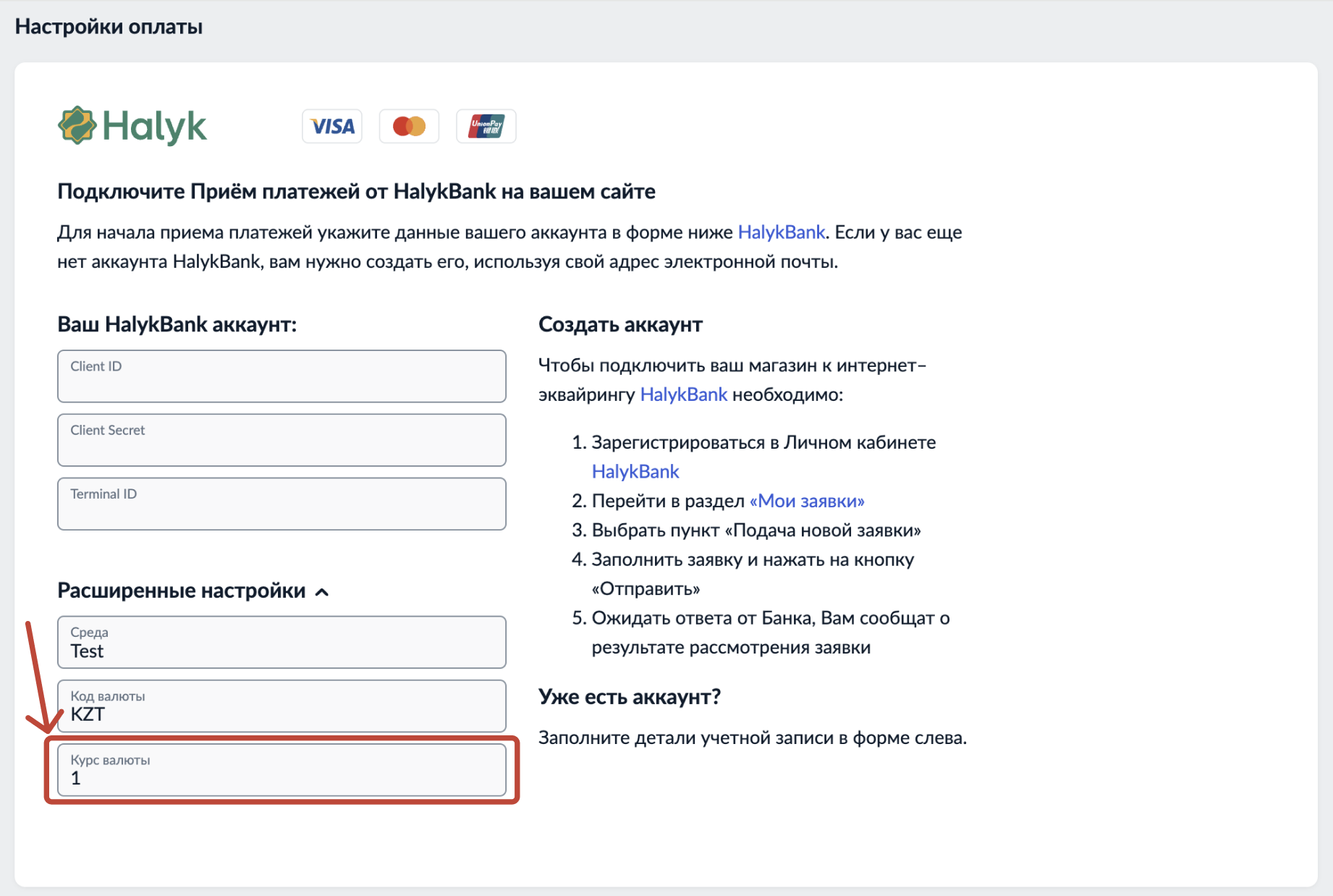Image resolution: width=1333 pixels, height=896 pixels.
Task: Open the «Мои заявки» link
Action: pos(807,501)
